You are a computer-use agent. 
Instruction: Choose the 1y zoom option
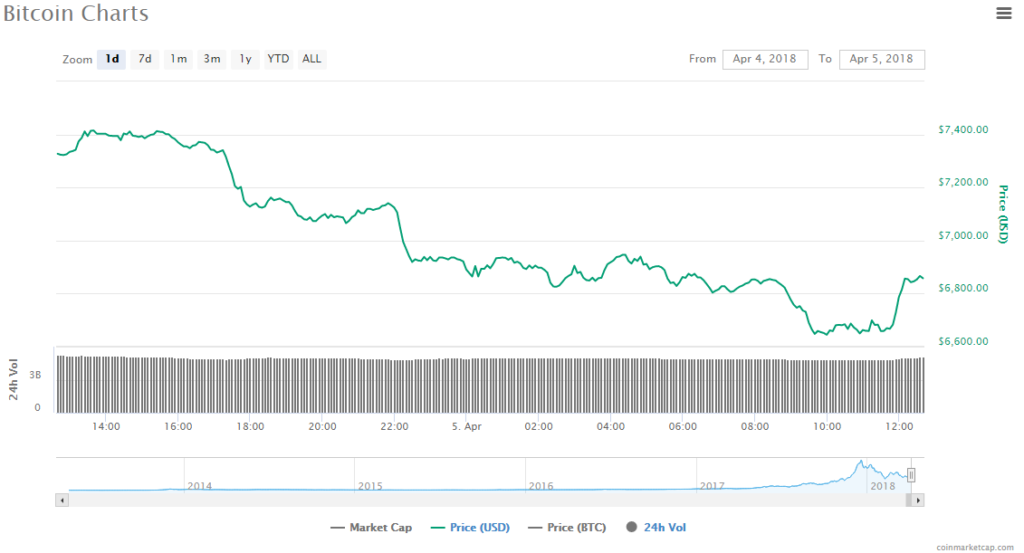click(245, 59)
